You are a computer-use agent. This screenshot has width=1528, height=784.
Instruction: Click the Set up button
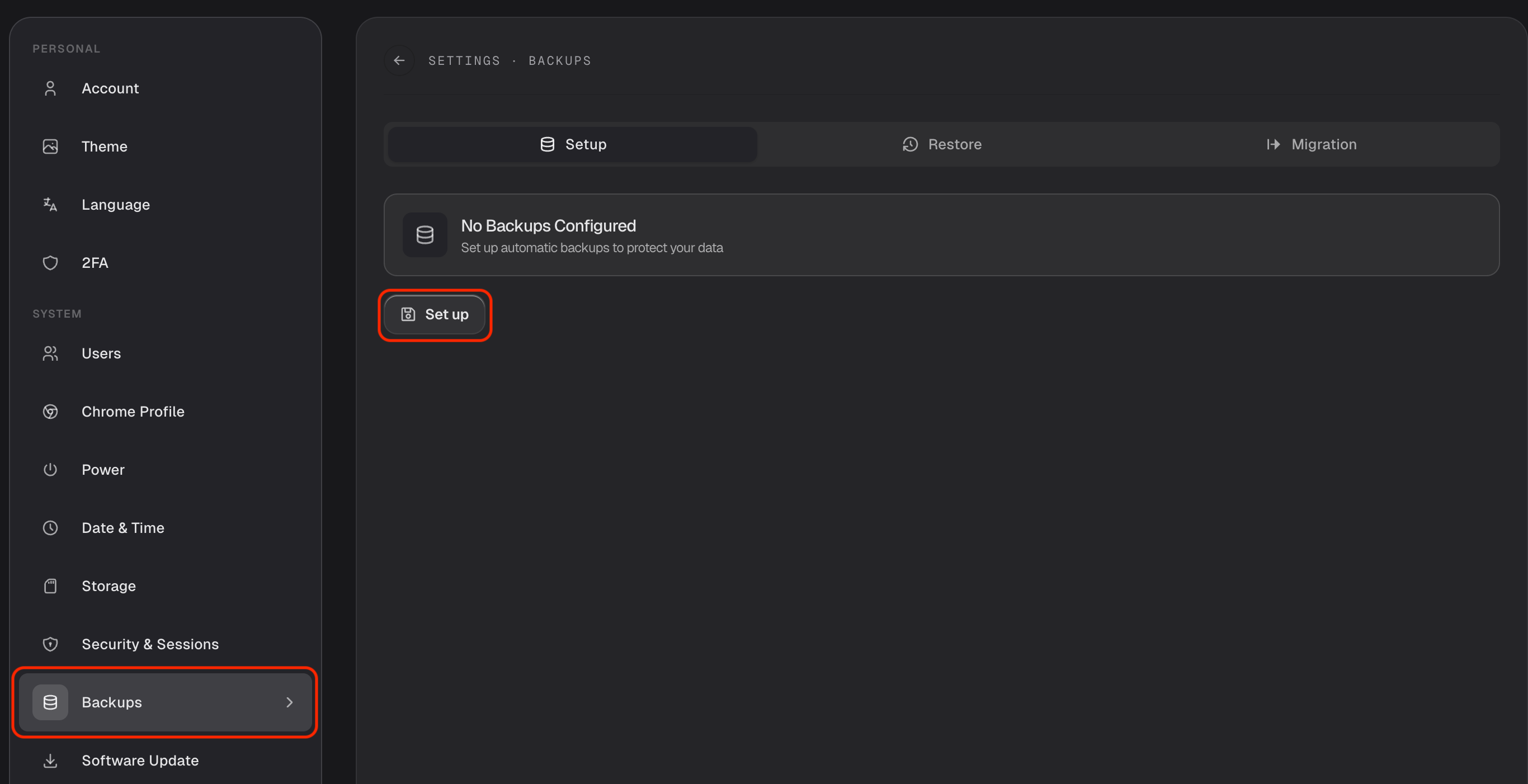[435, 314]
